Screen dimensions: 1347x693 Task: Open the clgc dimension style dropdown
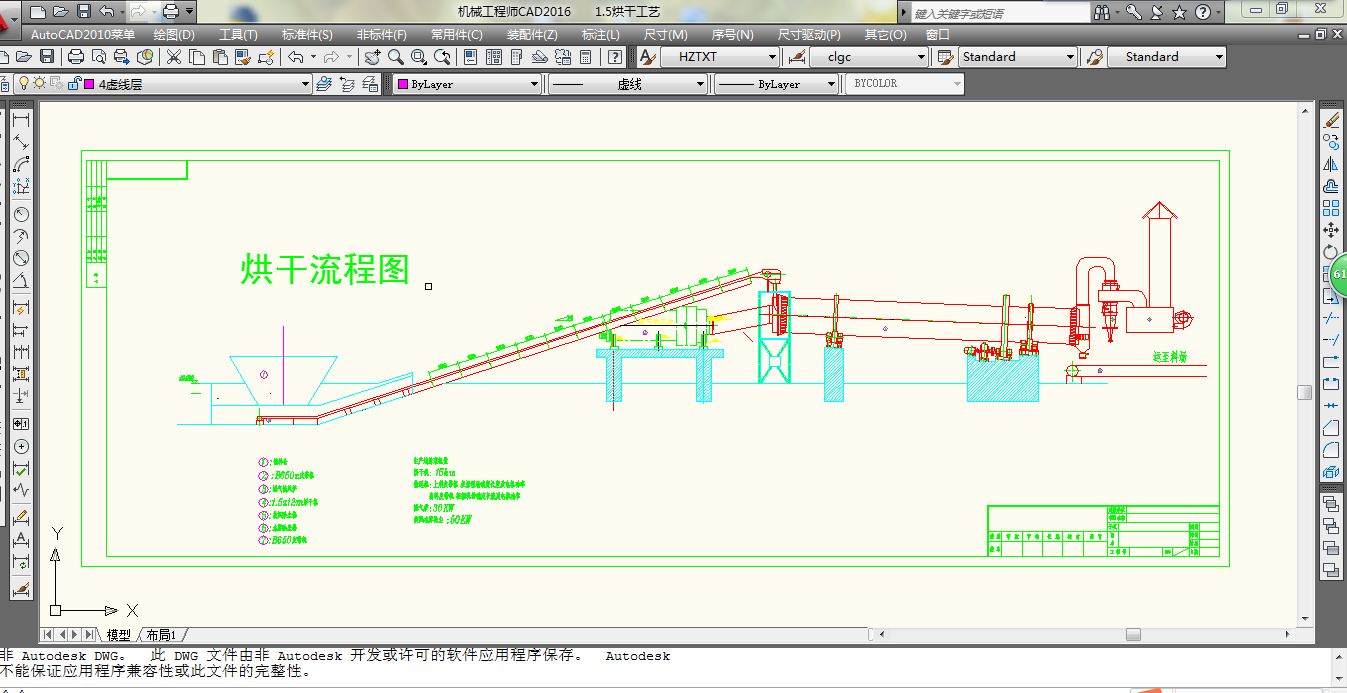(921, 57)
